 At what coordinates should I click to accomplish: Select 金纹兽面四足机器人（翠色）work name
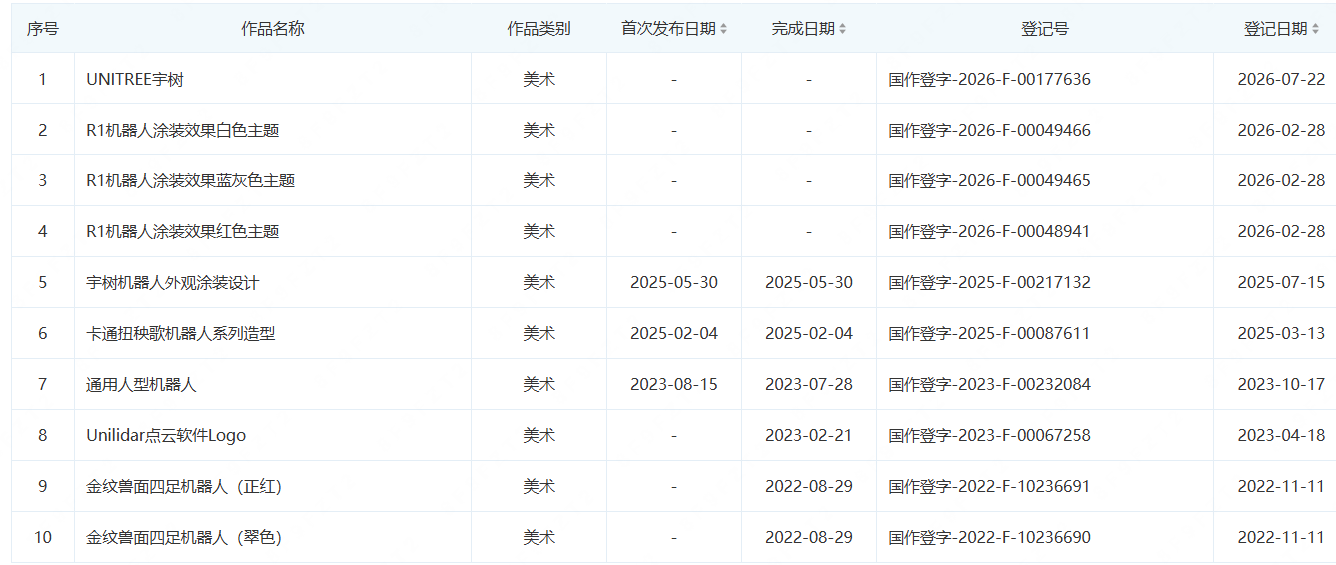[185, 537]
